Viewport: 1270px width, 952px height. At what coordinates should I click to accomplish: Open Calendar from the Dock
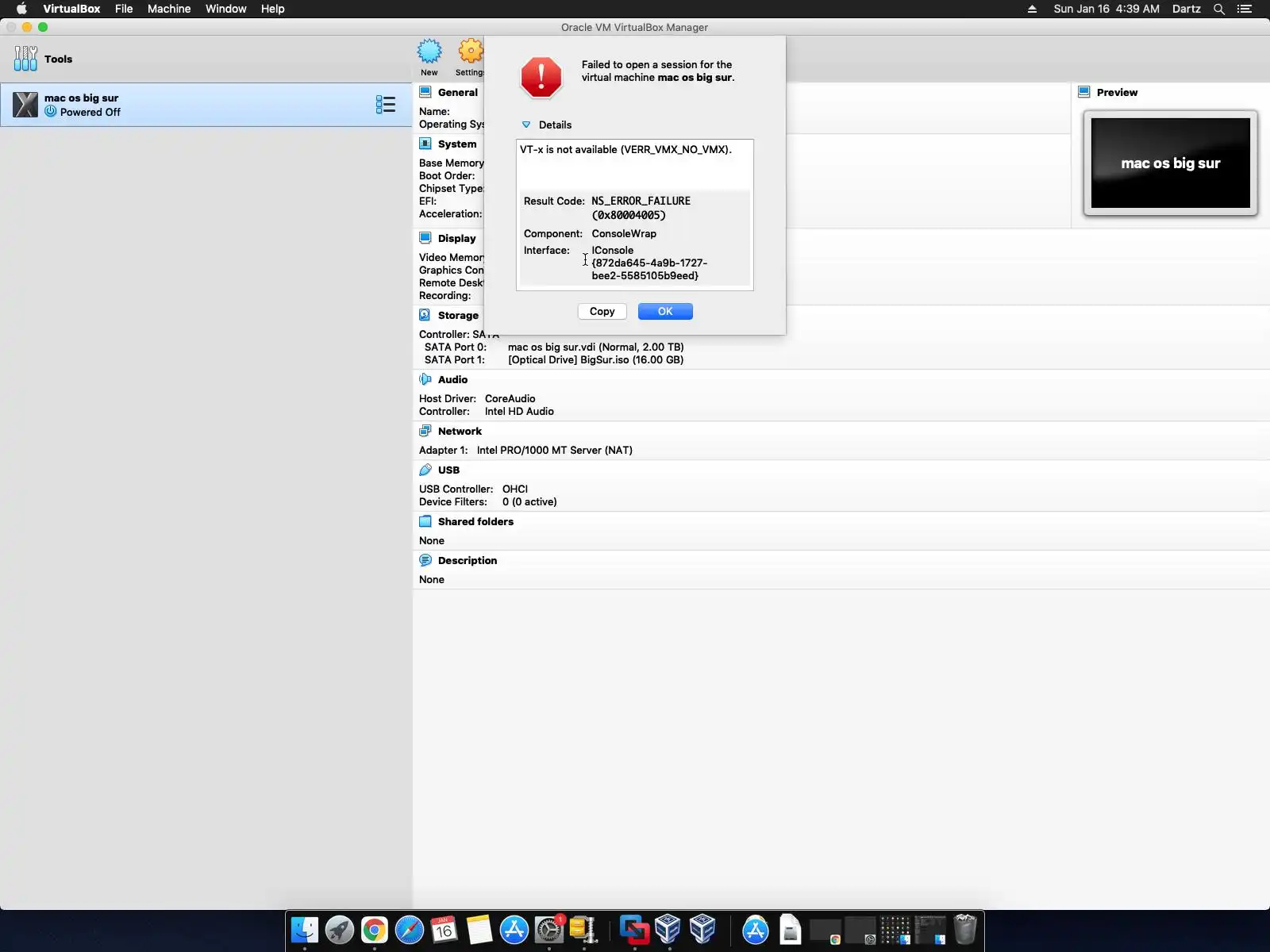444,929
